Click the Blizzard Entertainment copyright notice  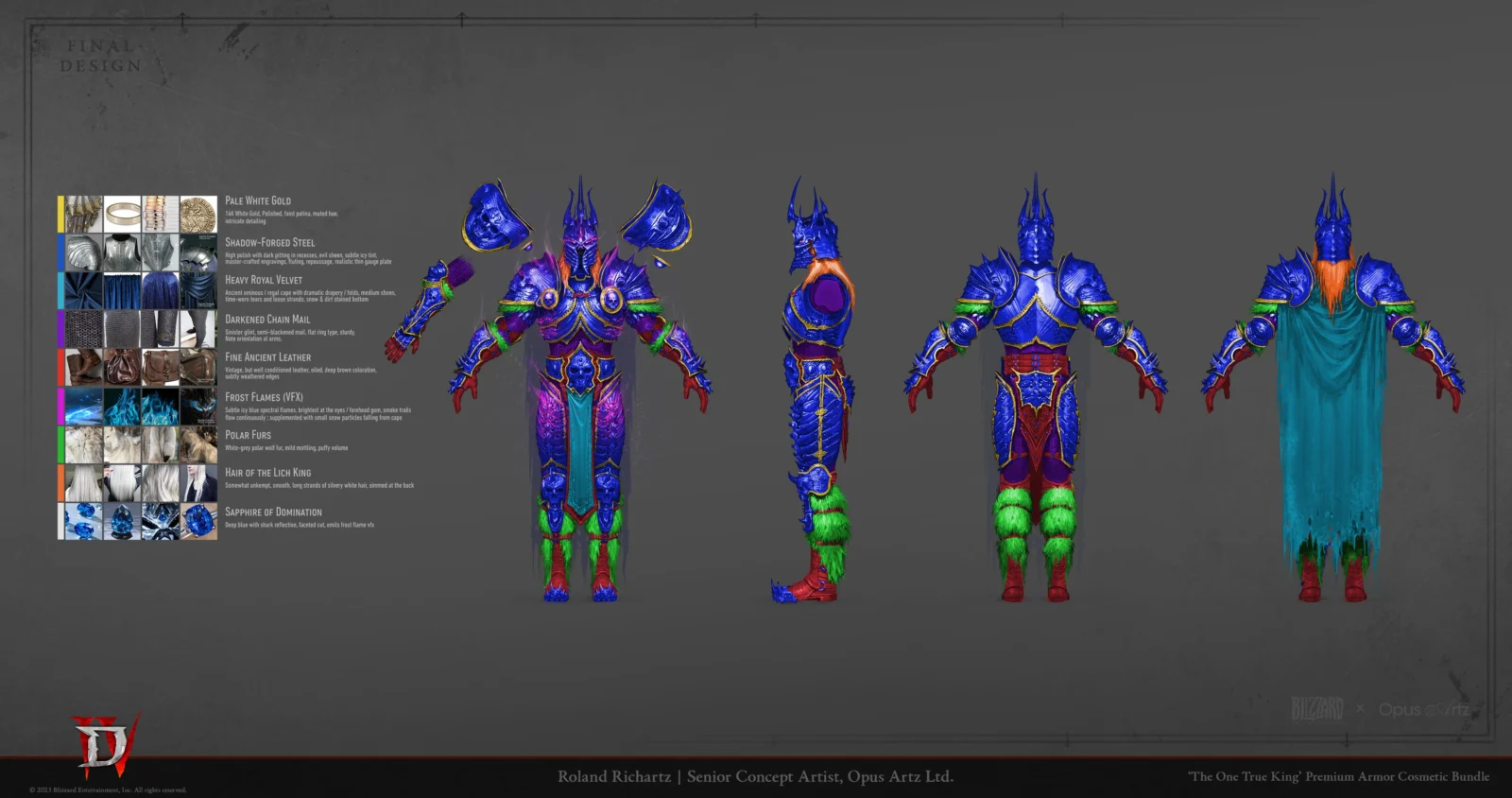coord(108,790)
